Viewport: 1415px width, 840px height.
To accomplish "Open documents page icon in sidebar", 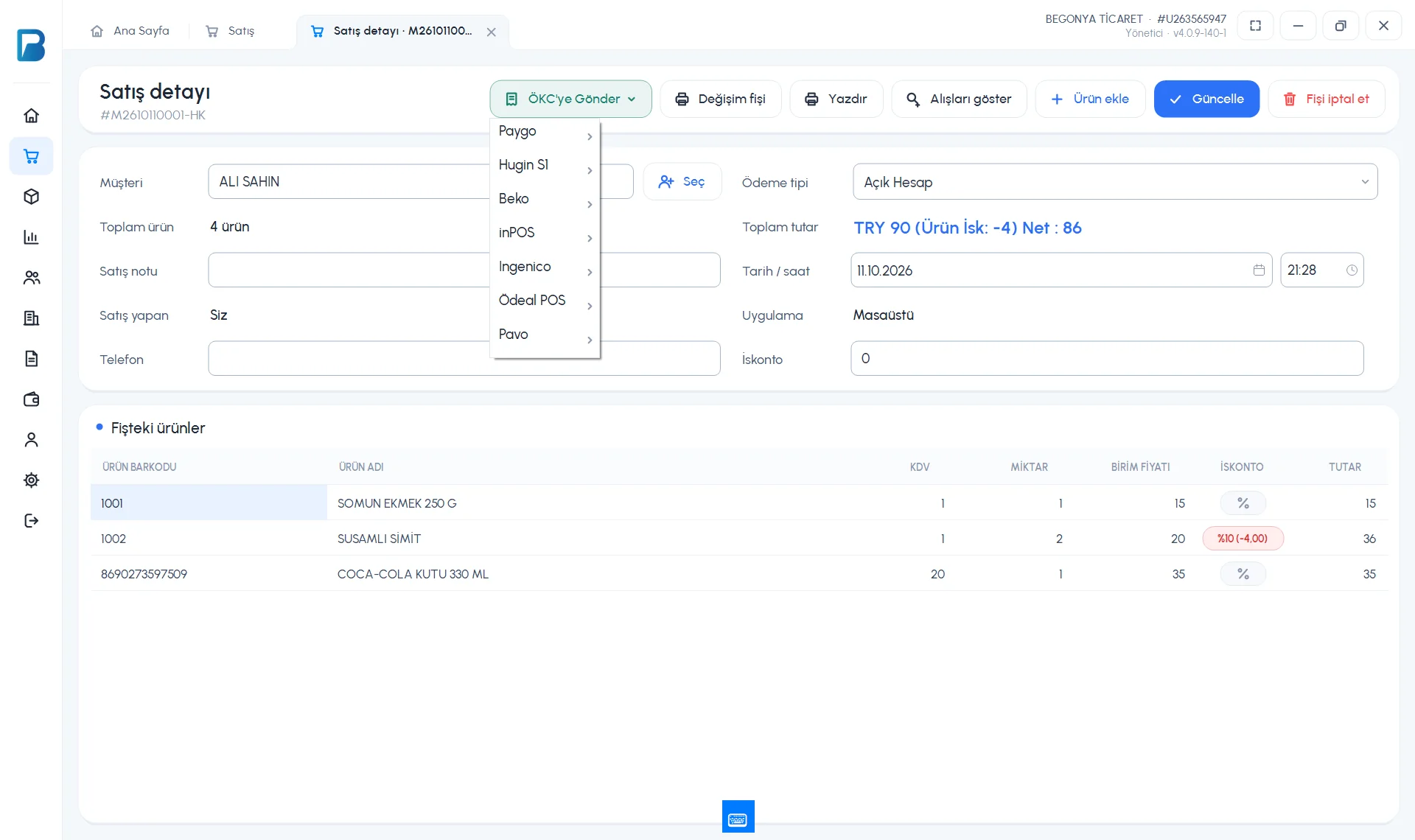I will coord(31,359).
